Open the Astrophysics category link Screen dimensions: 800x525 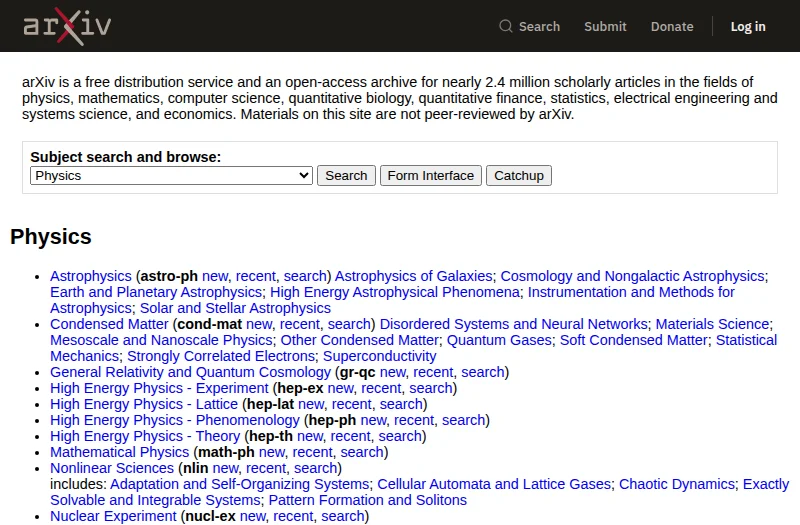pos(91,276)
